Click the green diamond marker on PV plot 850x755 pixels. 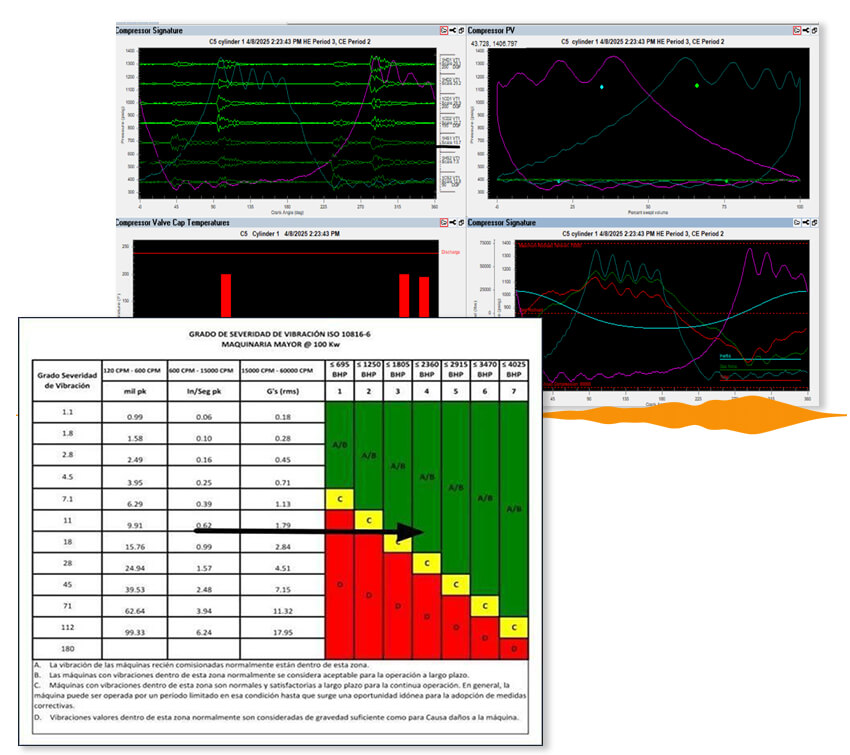(698, 86)
